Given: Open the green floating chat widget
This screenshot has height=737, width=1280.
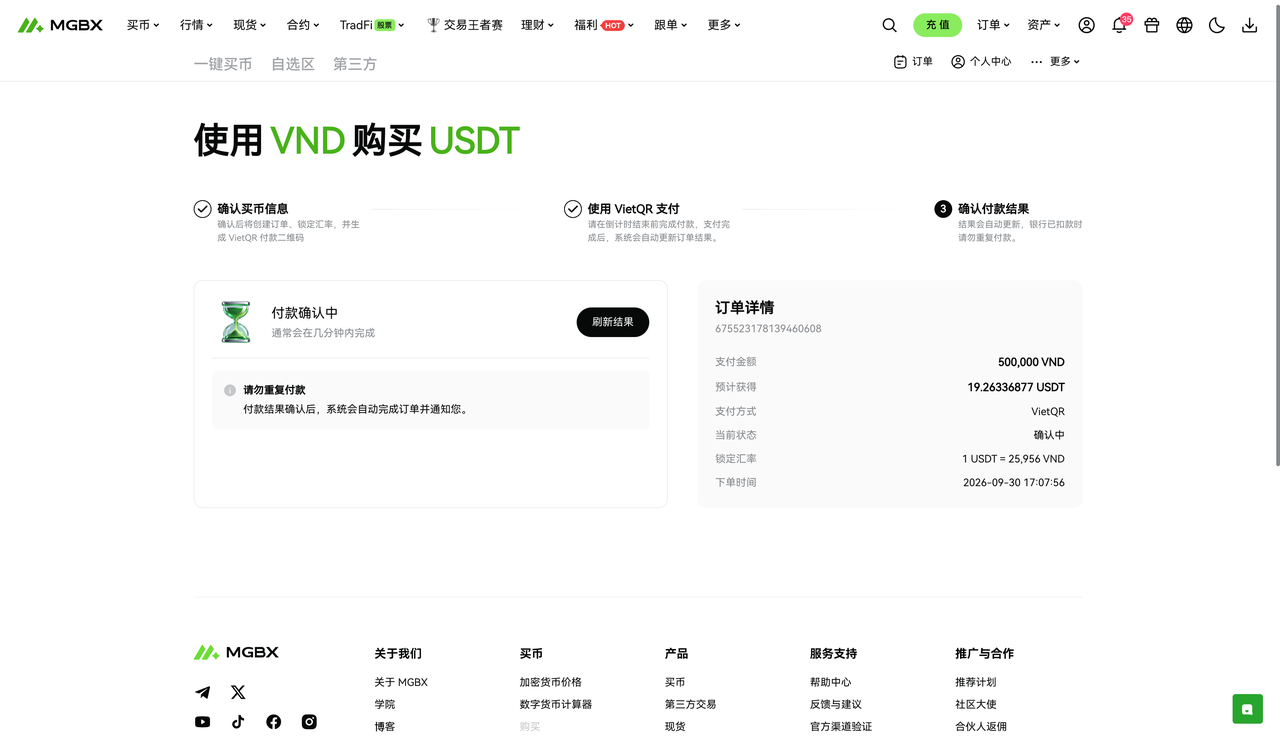Looking at the screenshot, I should tap(1247, 709).
